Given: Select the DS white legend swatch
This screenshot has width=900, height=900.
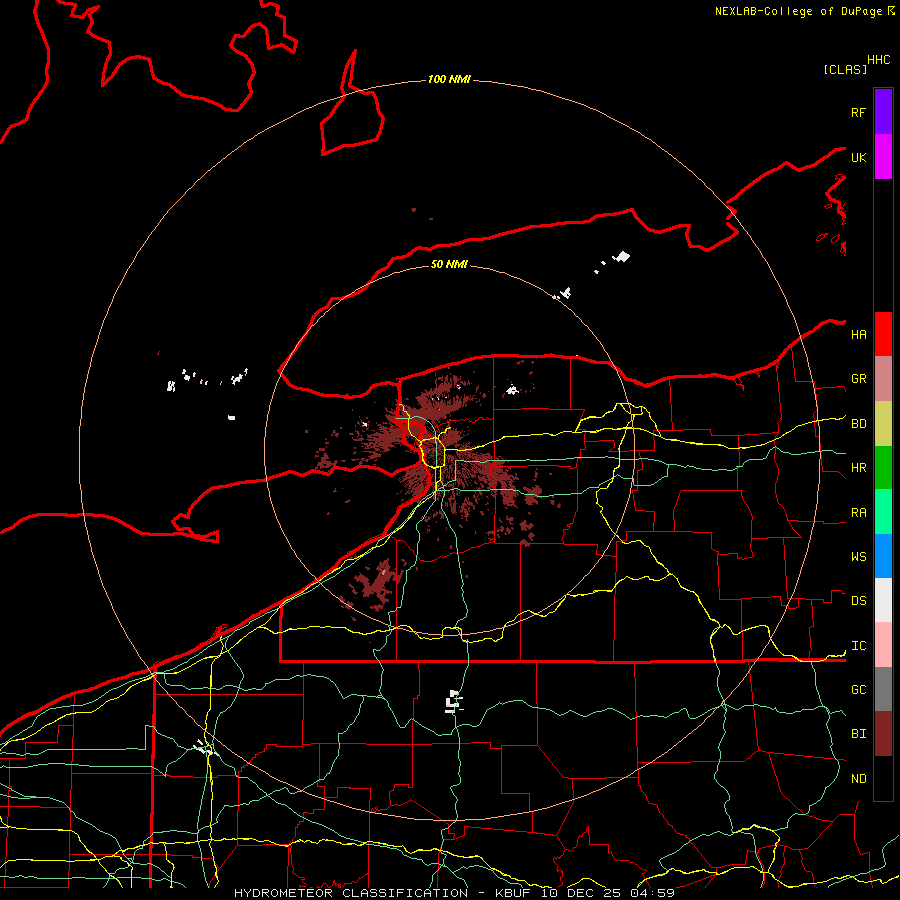Looking at the screenshot, I should [883, 600].
